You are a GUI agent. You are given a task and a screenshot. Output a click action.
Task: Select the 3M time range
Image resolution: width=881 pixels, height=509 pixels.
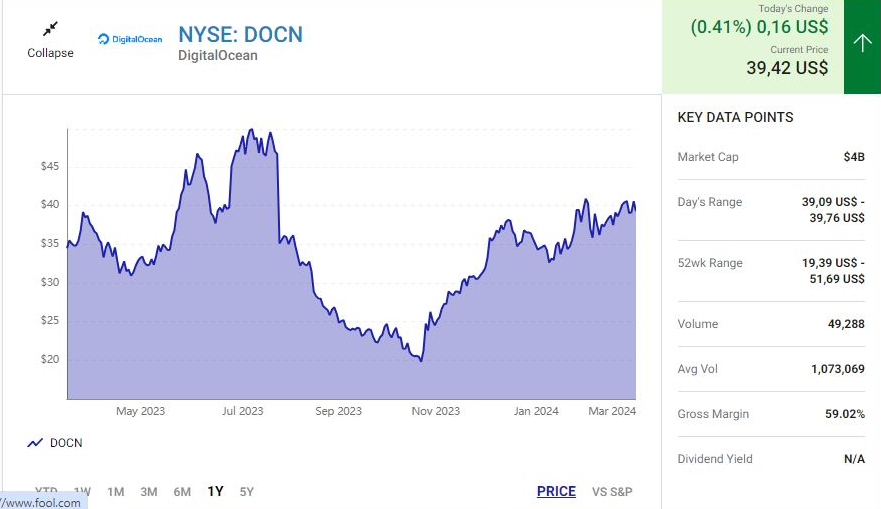pos(149,491)
